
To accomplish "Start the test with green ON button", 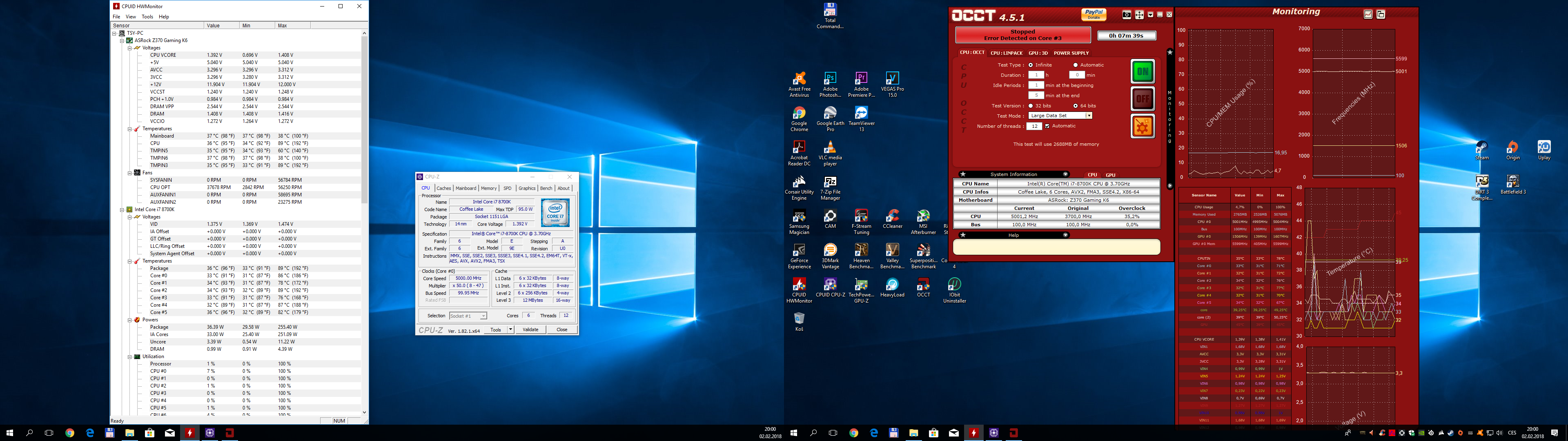I will (x=1143, y=71).
